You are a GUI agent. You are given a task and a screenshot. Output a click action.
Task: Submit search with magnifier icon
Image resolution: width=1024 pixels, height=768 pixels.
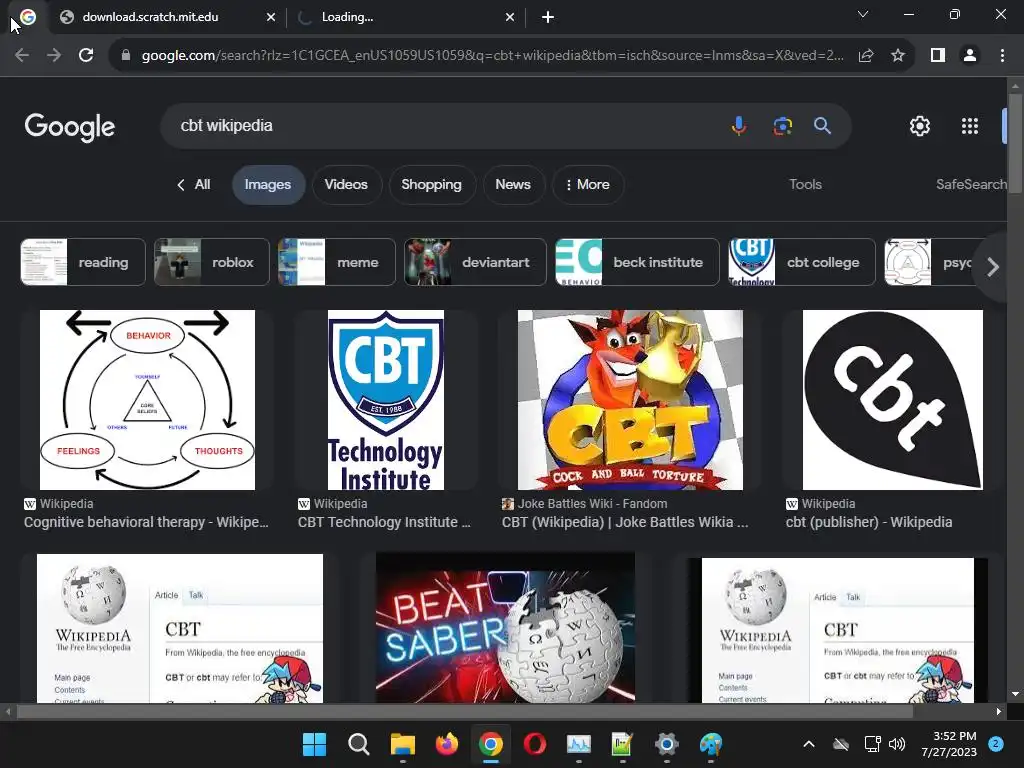click(x=822, y=125)
